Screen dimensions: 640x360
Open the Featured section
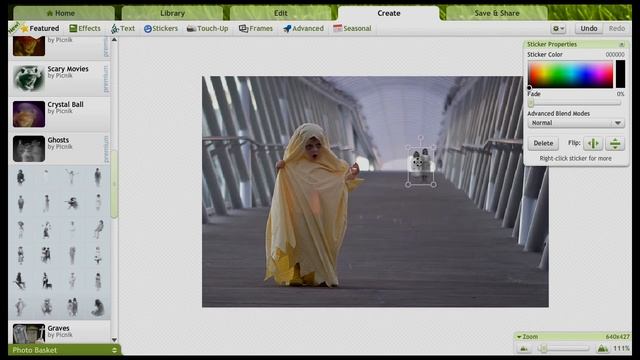[x=40, y=28]
